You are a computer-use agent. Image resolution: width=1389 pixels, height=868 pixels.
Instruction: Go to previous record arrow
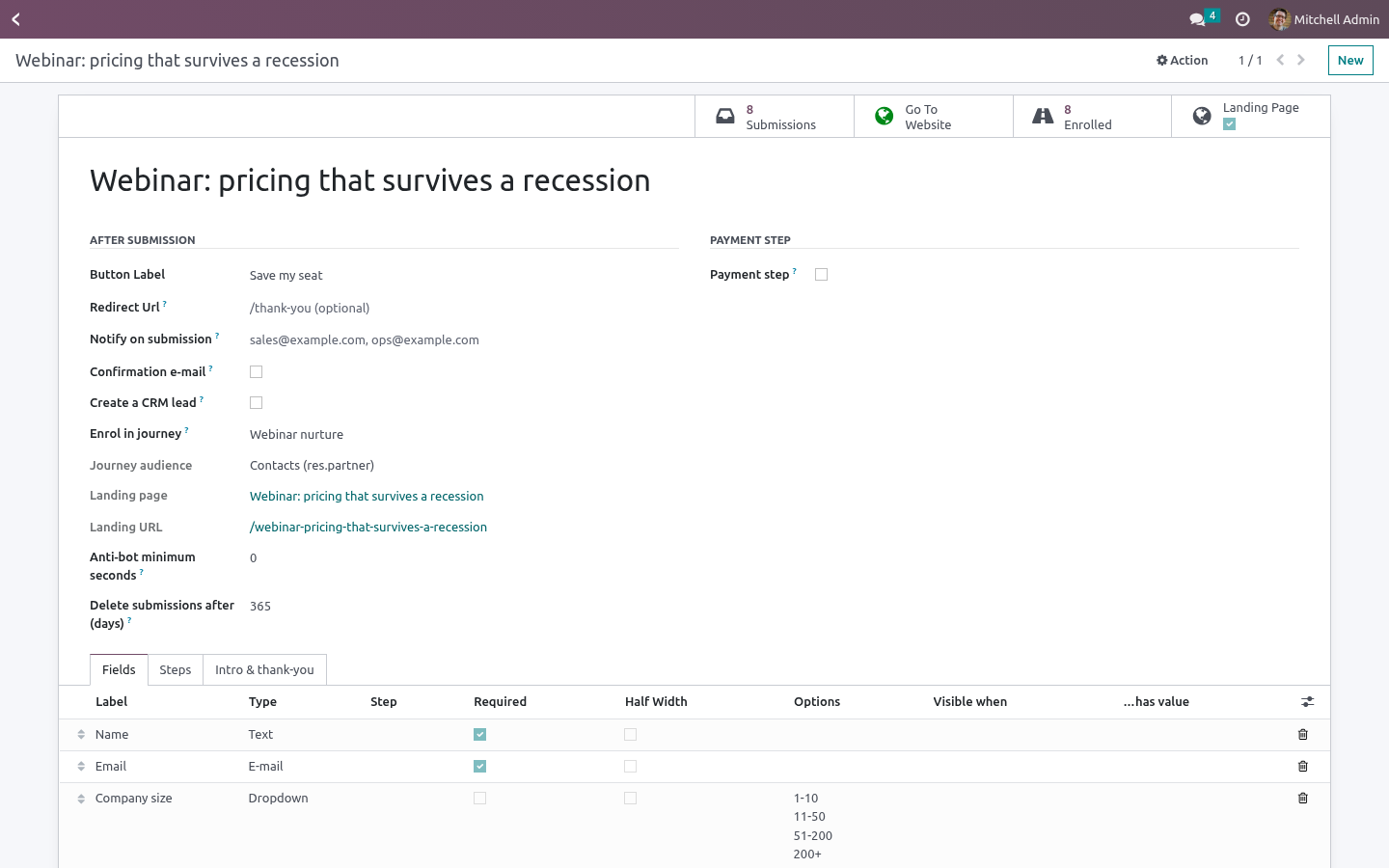1280,60
